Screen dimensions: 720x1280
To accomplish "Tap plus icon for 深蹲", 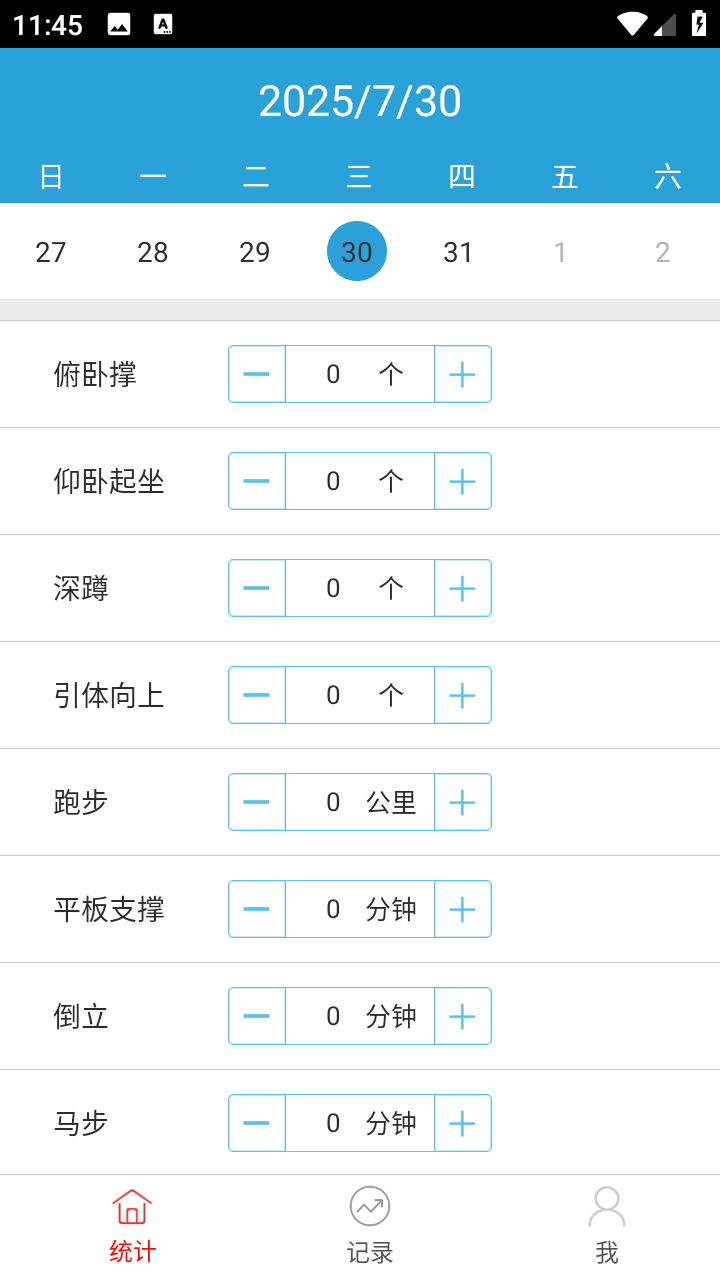I will [463, 588].
